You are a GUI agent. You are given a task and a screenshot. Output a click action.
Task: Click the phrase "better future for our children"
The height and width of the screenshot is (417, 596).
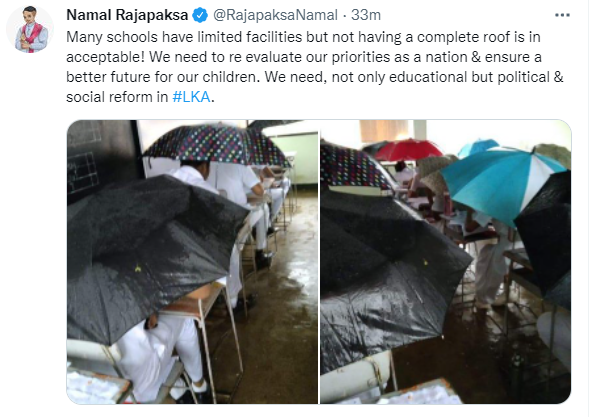coord(163,77)
